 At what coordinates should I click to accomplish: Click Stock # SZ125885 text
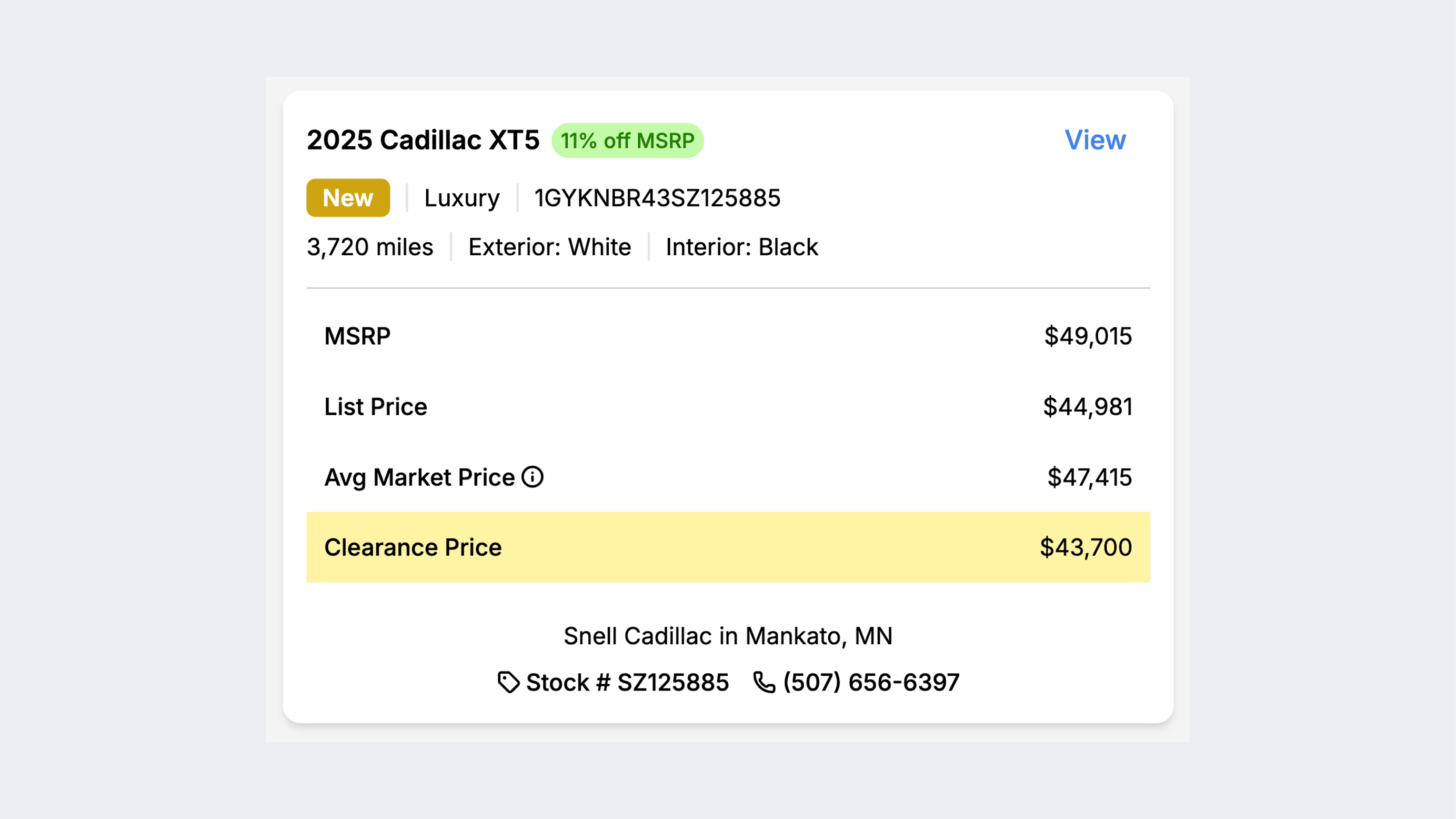[x=627, y=682]
